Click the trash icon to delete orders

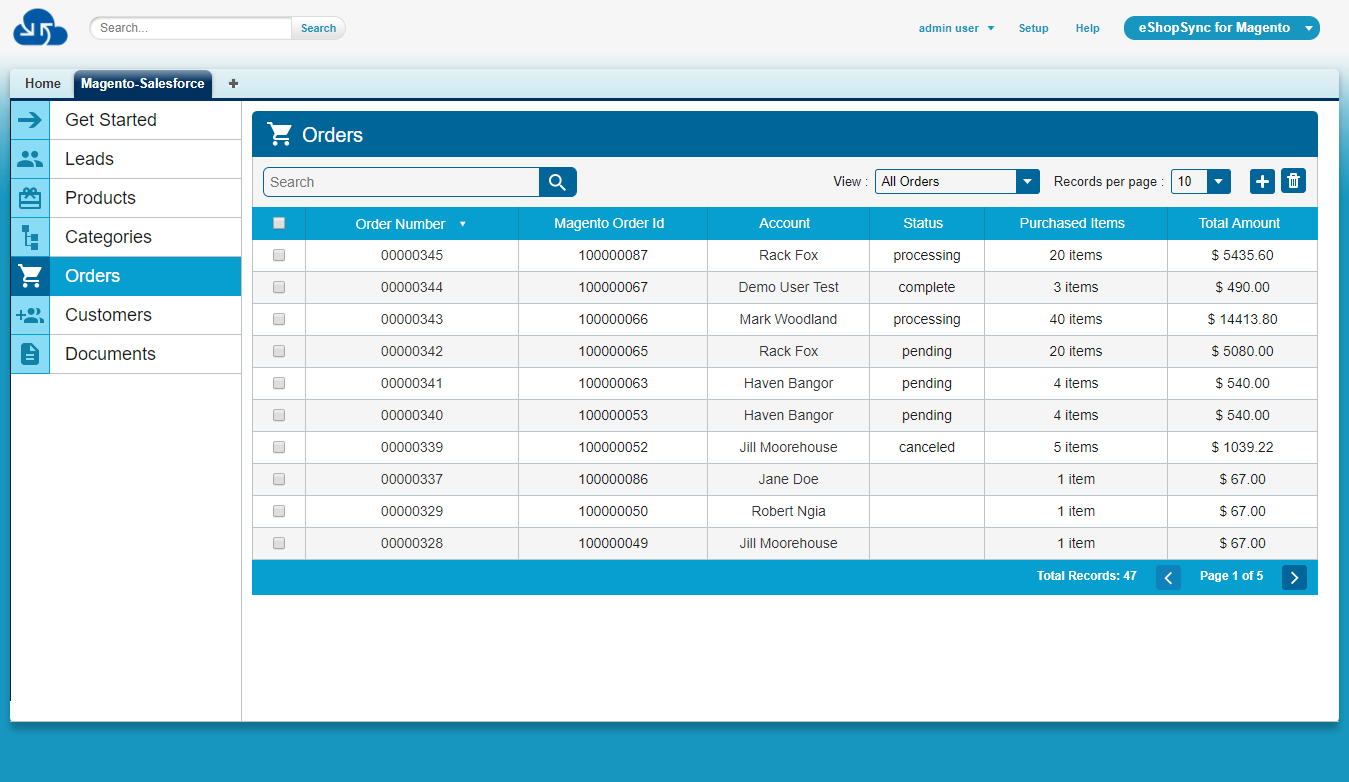1293,181
